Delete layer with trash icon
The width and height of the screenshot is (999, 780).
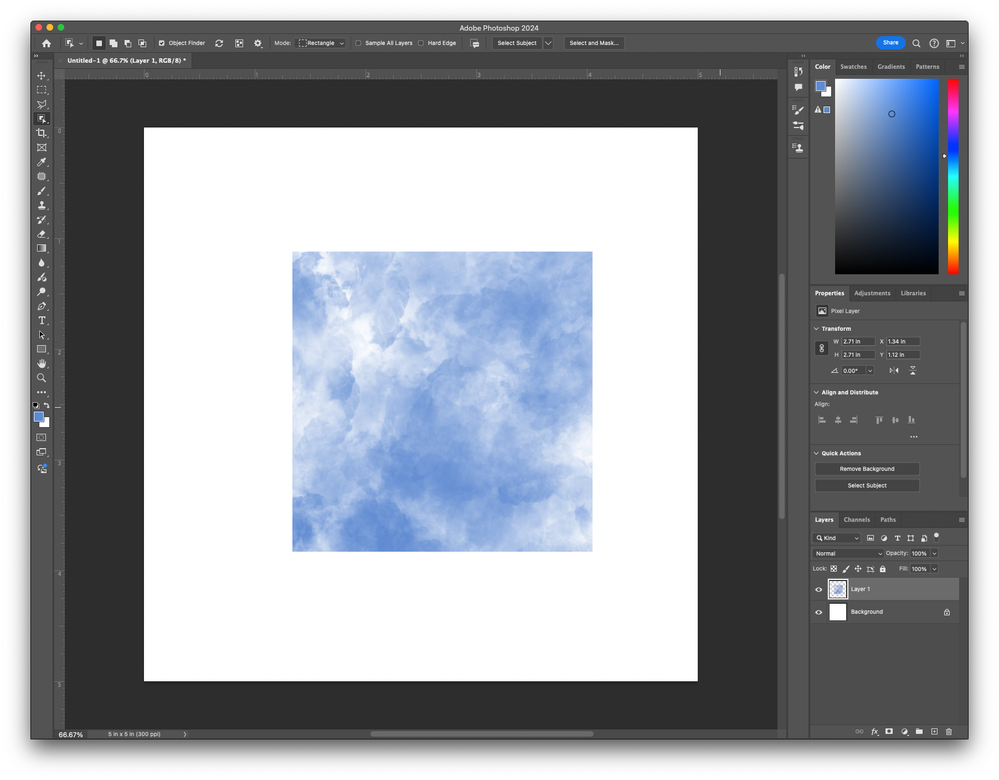click(x=949, y=732)
